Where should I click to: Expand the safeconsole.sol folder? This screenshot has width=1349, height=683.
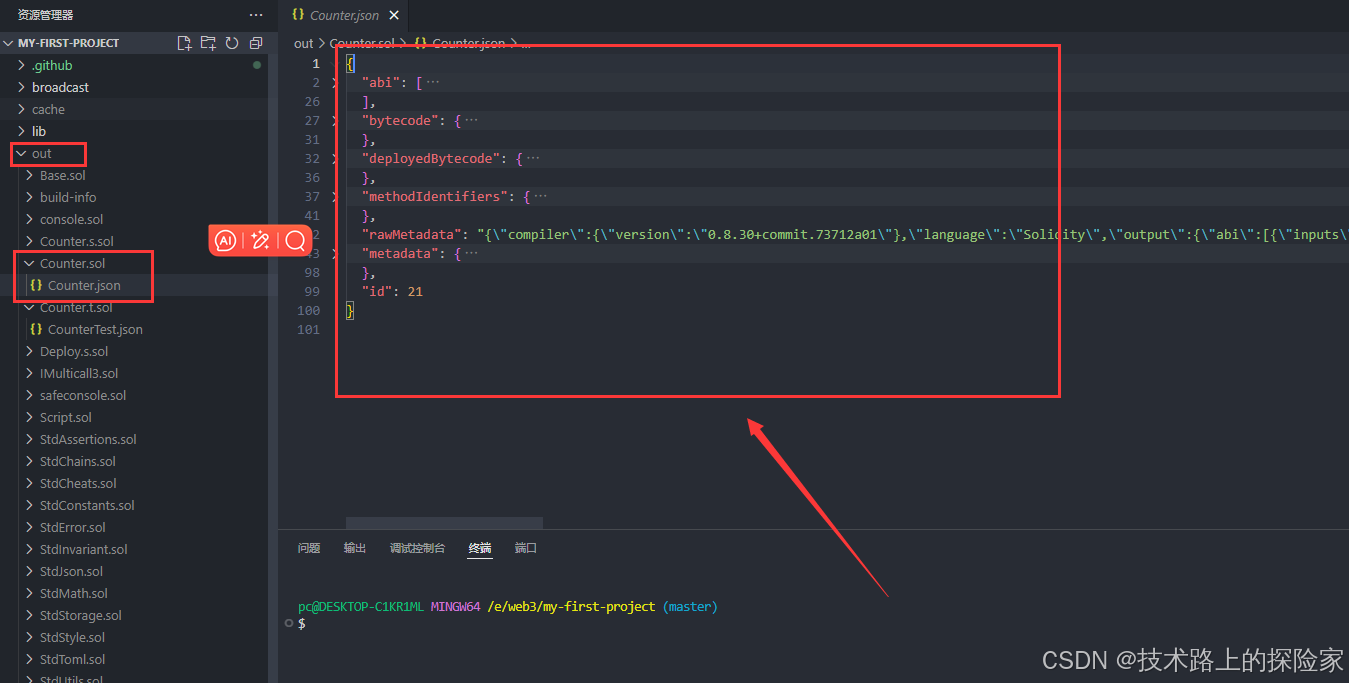pos(134,395)
